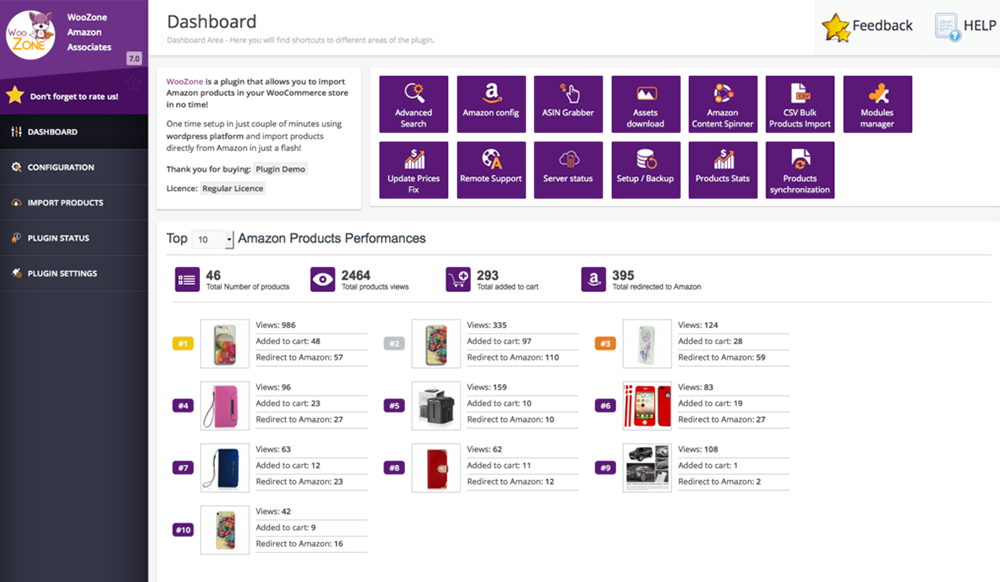This screenshot has height=582, width=1000.
Task: Click the #2 silver rank badge
Action: pyautogui.click(x=394, y=344)
